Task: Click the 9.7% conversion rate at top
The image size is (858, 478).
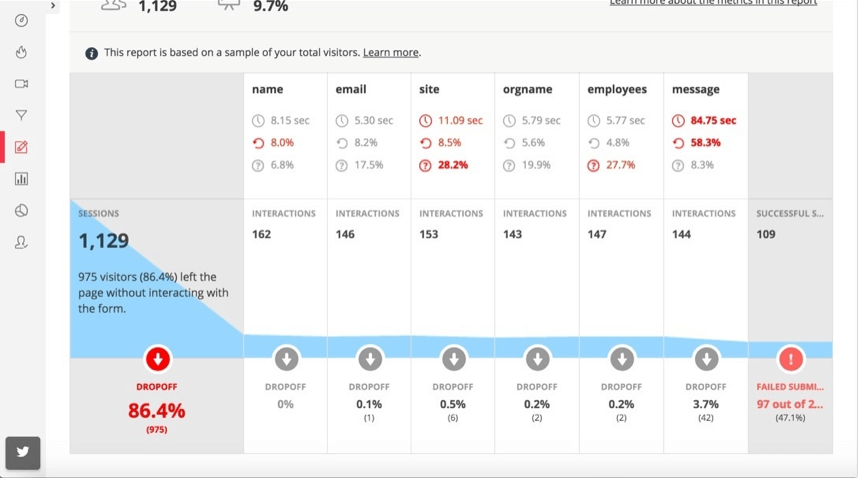Action: 270,7
